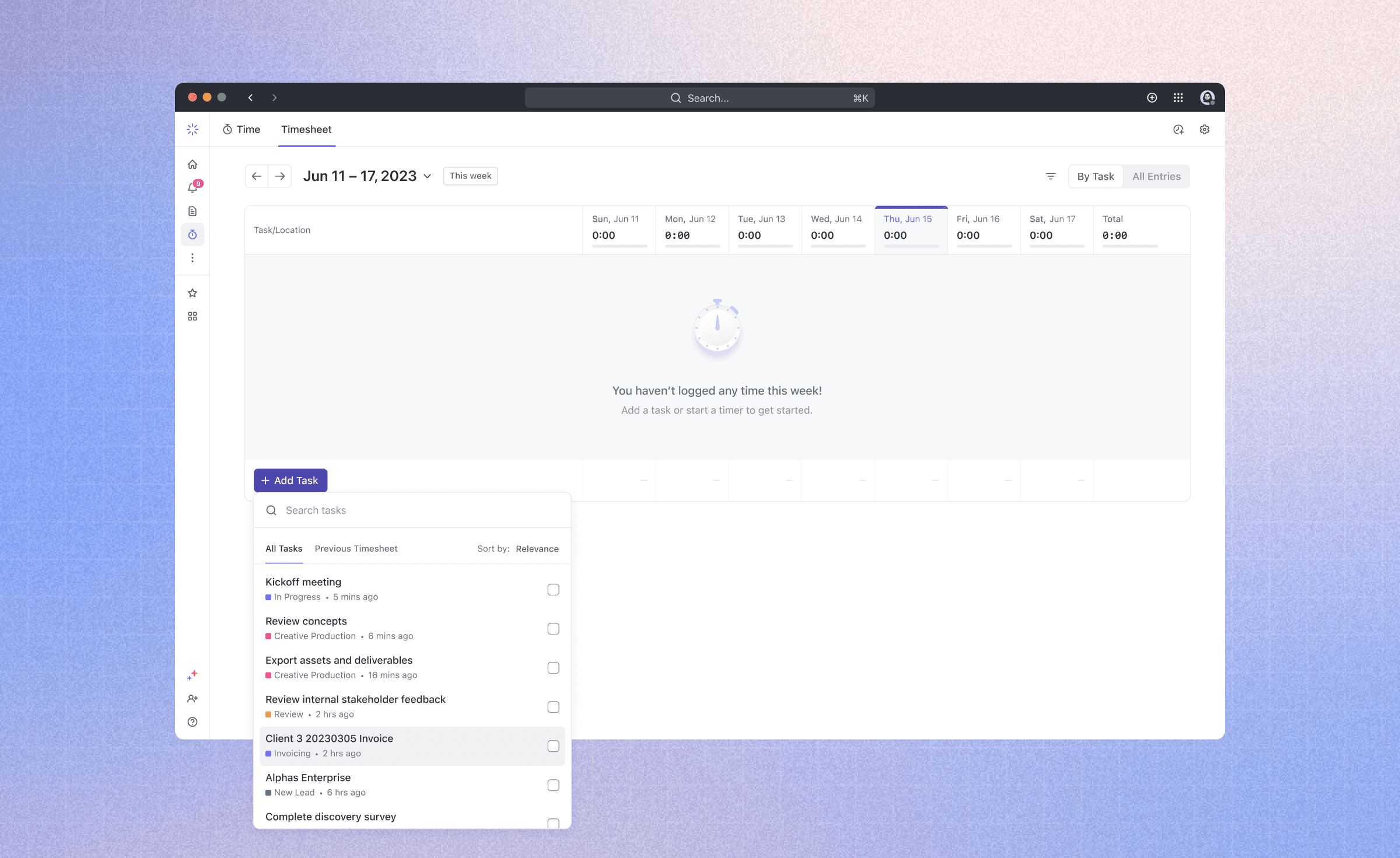
Task: Click the This week button
Action: [470, 176]
